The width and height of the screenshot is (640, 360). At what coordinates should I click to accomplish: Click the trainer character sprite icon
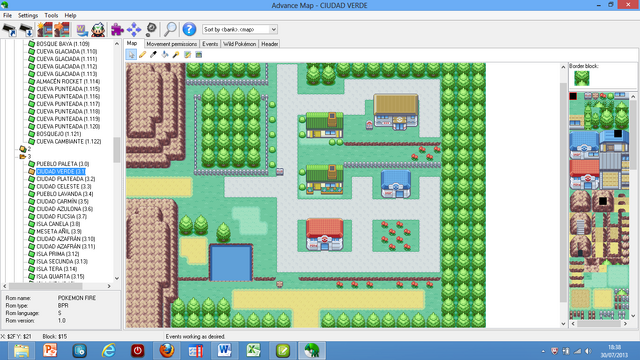click(x=98, y=30)
